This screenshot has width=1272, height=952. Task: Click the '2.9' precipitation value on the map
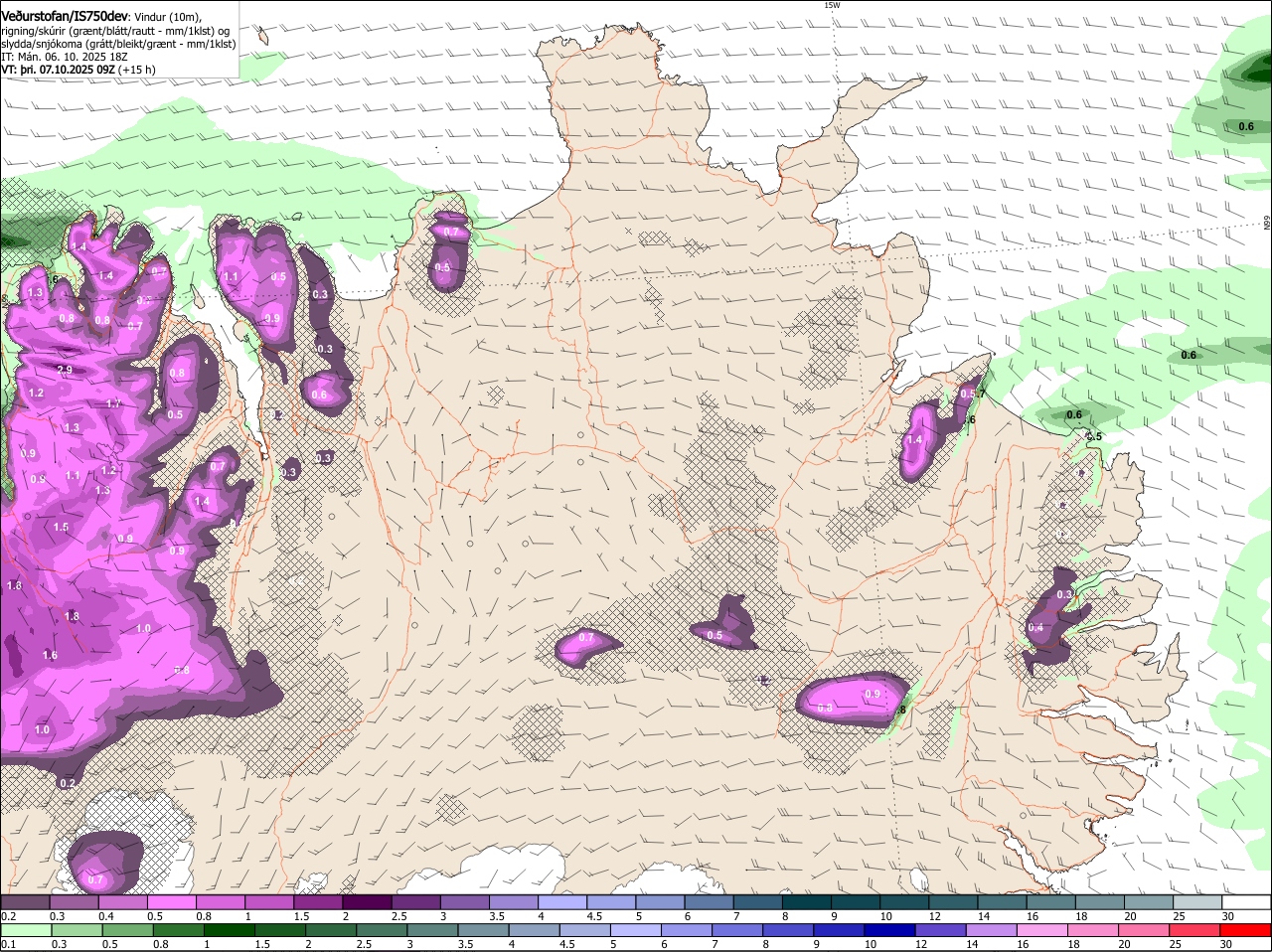[65, 370]
